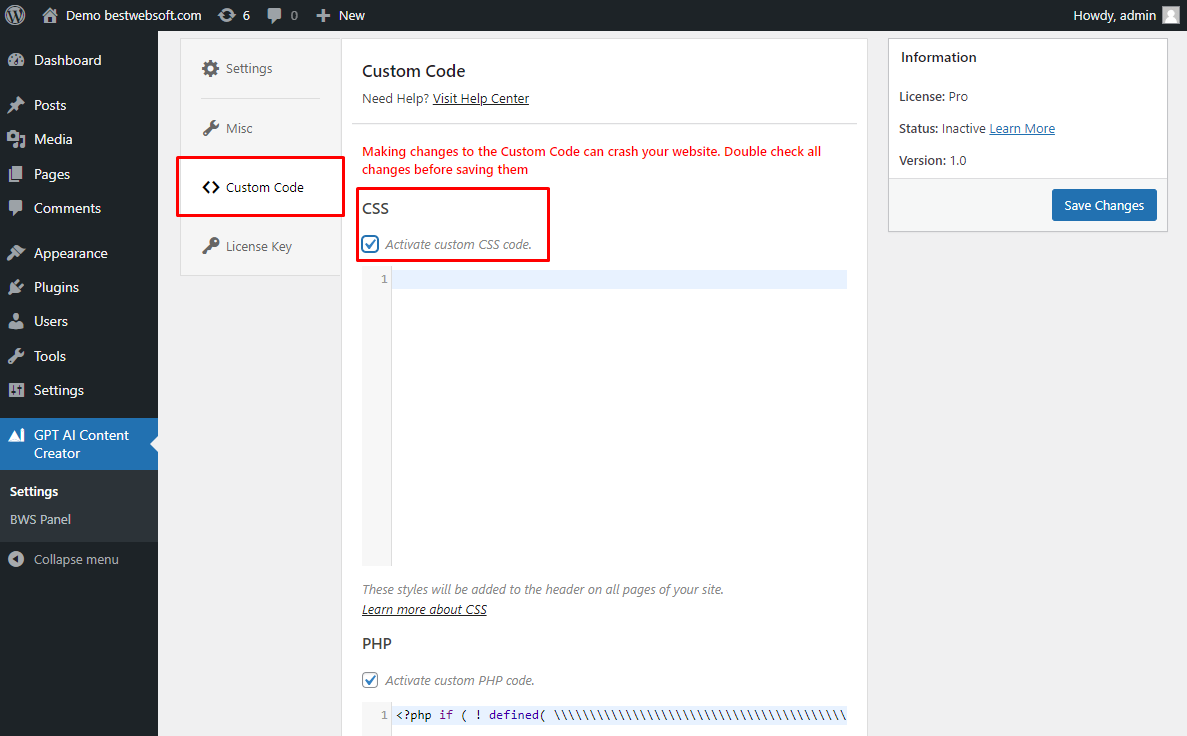Click the Version: 1.0 text
This screenshot has height=736, width=1187.
[933, 161]
